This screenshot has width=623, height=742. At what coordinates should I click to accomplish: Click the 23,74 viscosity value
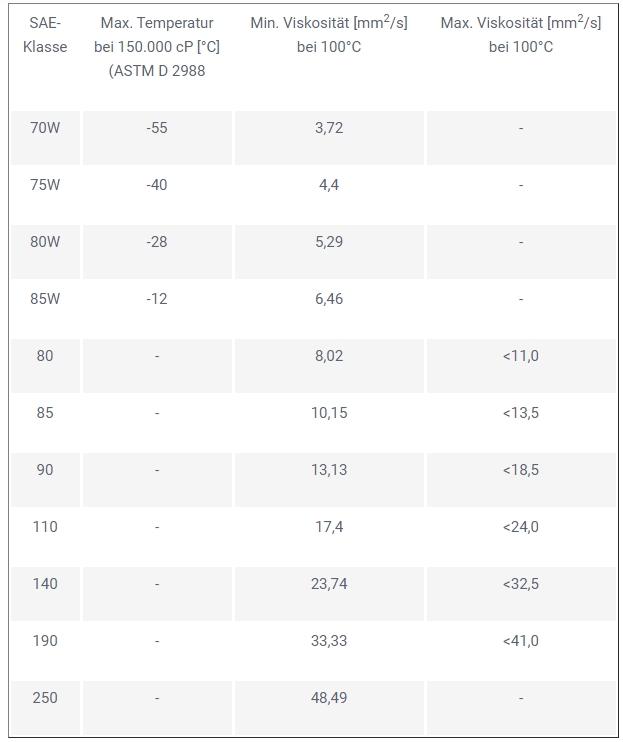click(329, 584)
